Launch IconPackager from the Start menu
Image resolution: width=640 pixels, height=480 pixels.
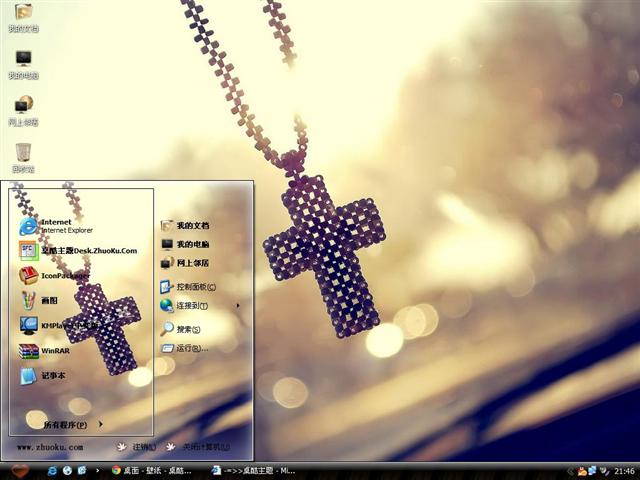[x=60, y=275]
